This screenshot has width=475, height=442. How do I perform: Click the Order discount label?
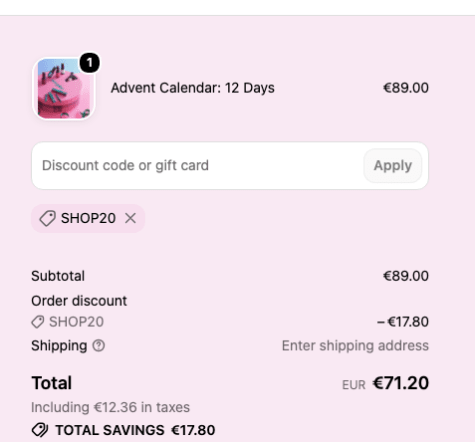pos(79,301)
